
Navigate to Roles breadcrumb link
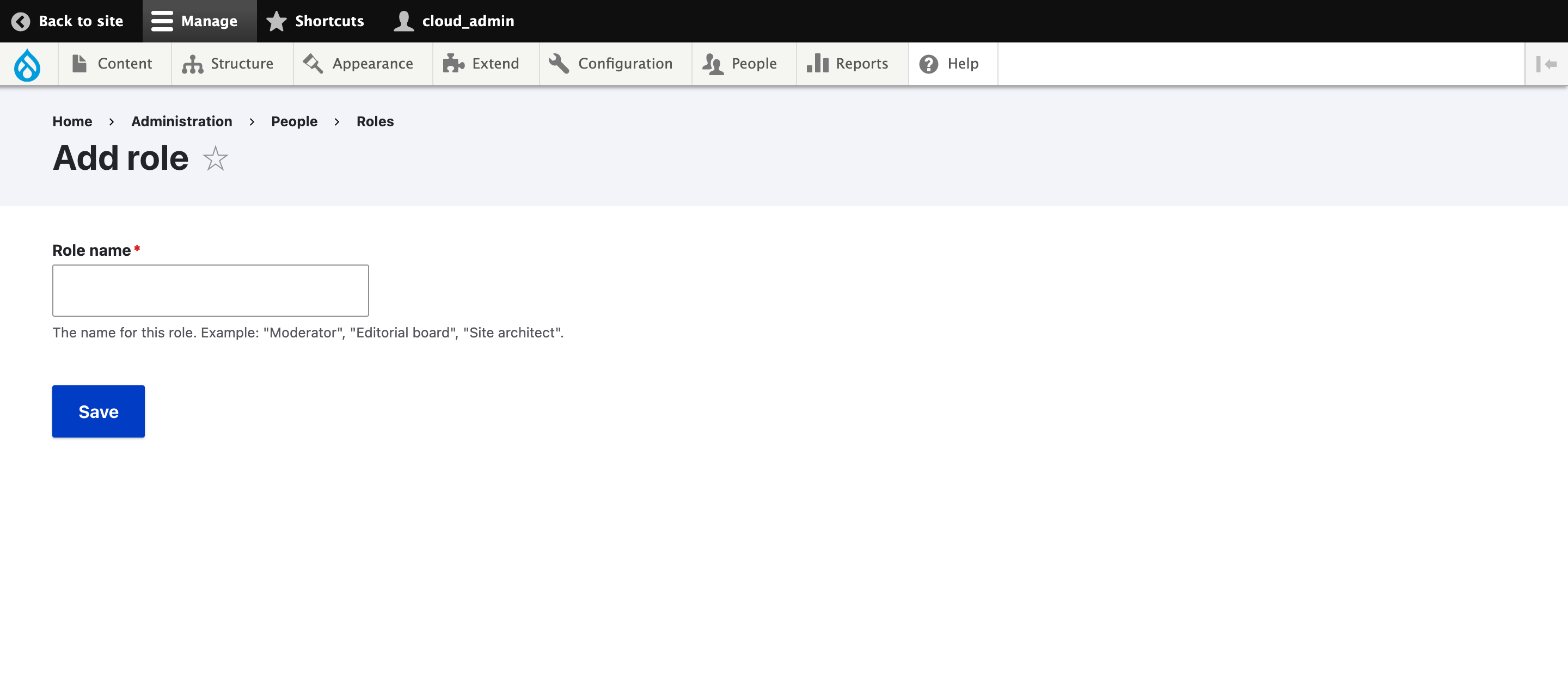pyautogui.click(x=375, y=122)
